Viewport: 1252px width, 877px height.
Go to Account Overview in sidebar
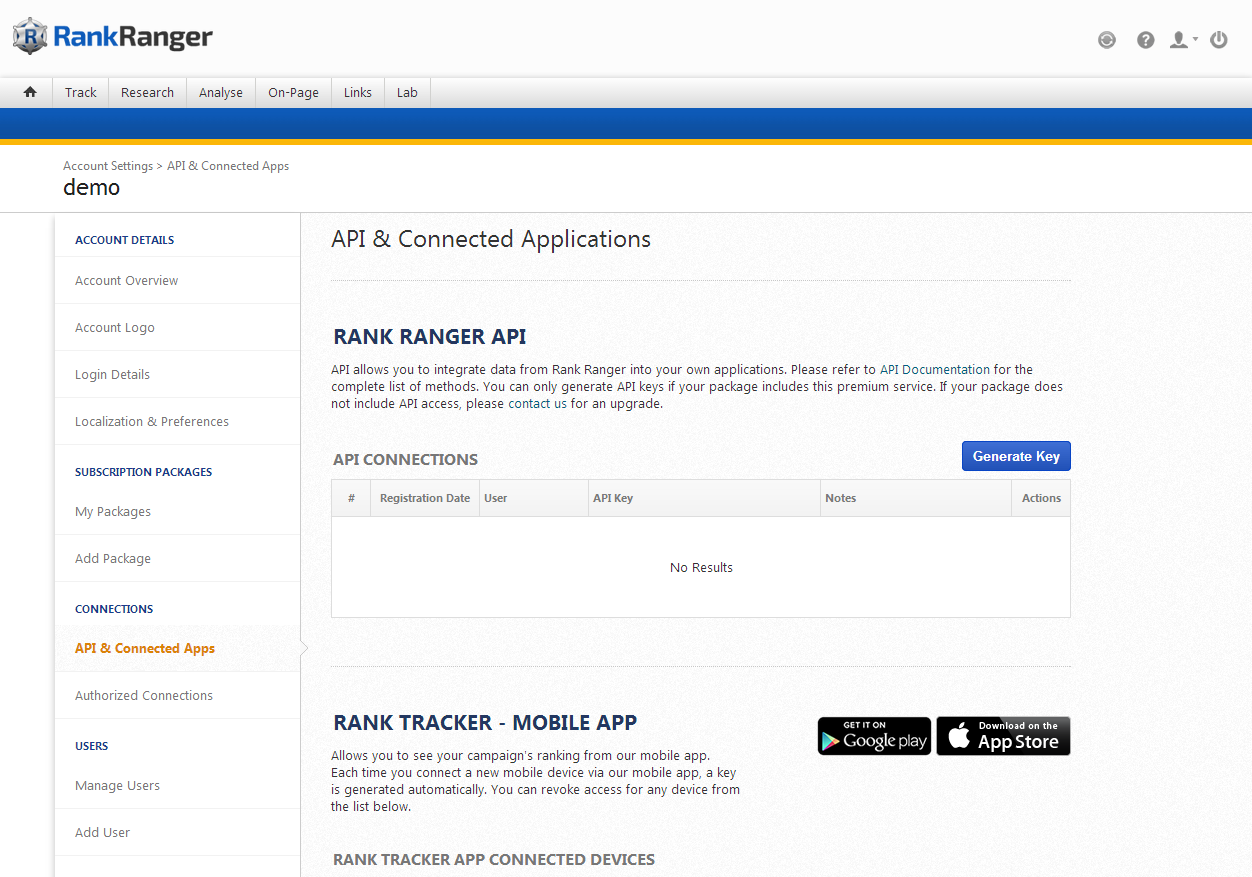click(x=127, y=280)
